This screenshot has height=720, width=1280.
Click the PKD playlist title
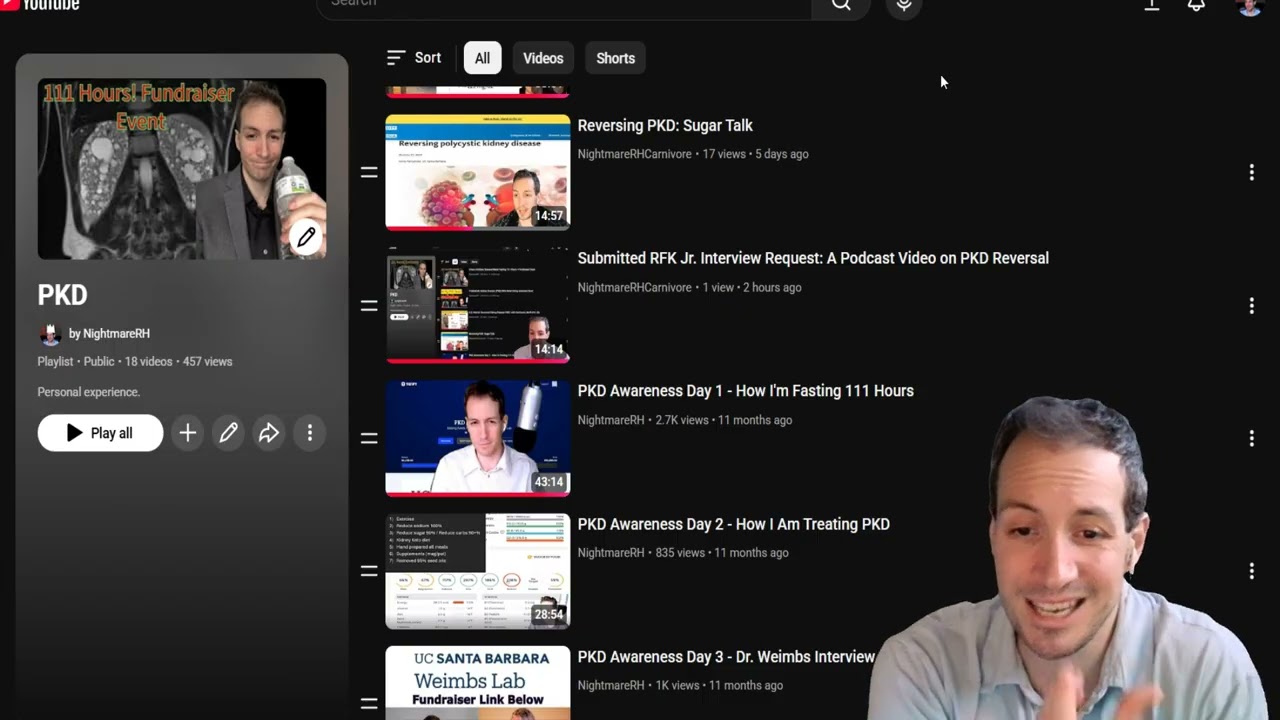63,295
